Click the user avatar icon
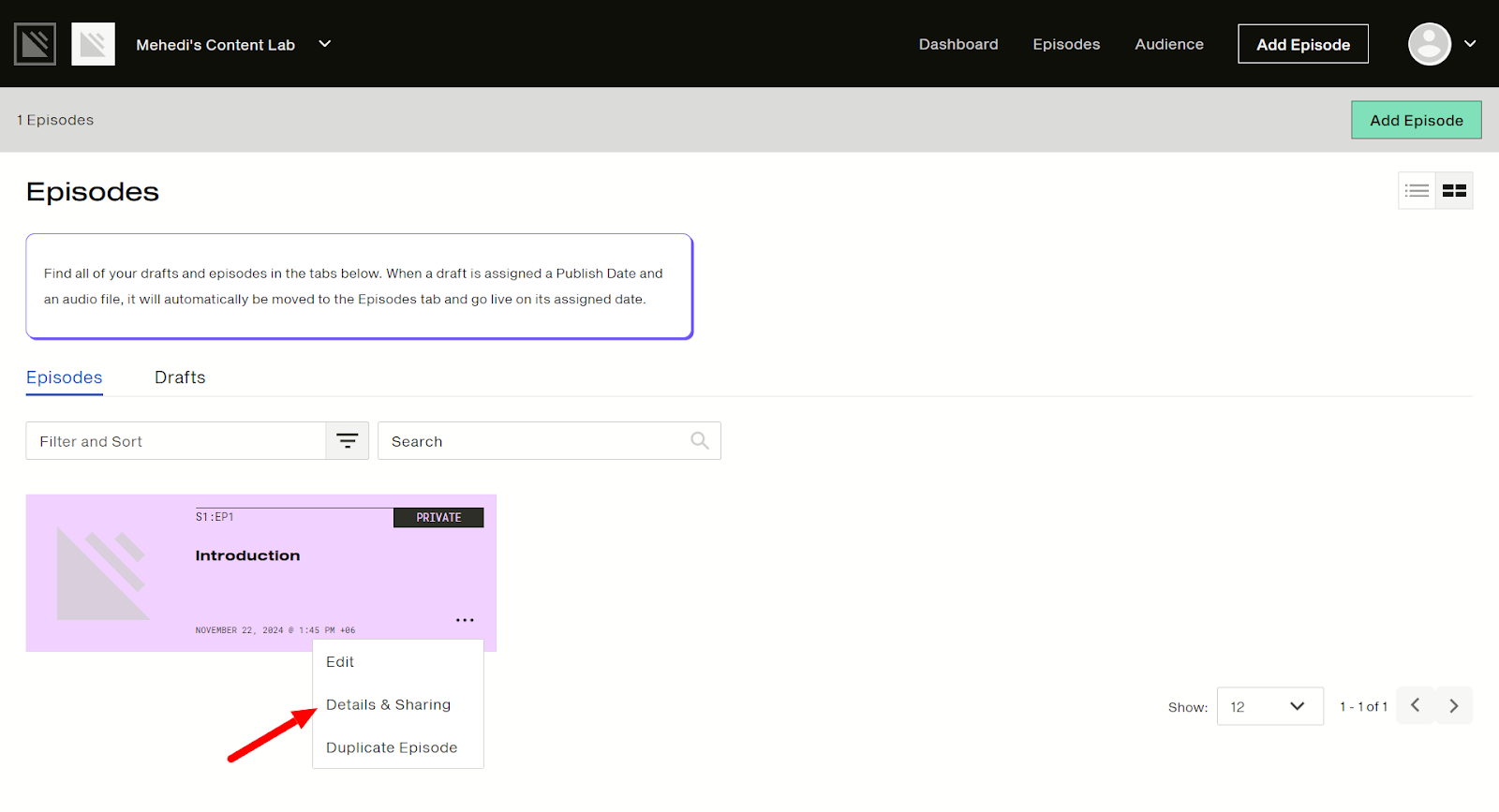This screenshot has width=1499, height=812. tap(1430, 44)
